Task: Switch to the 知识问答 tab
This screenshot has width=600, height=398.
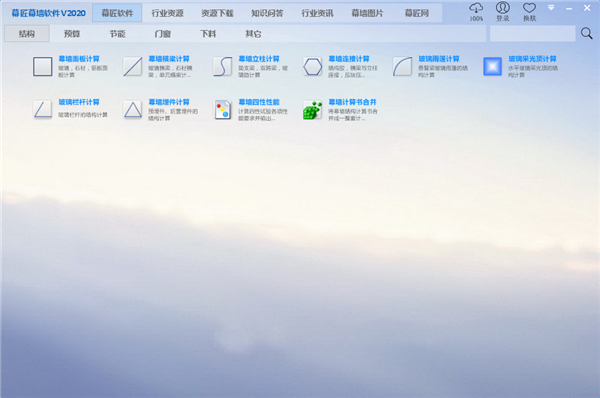Action: tap(267, 13)
